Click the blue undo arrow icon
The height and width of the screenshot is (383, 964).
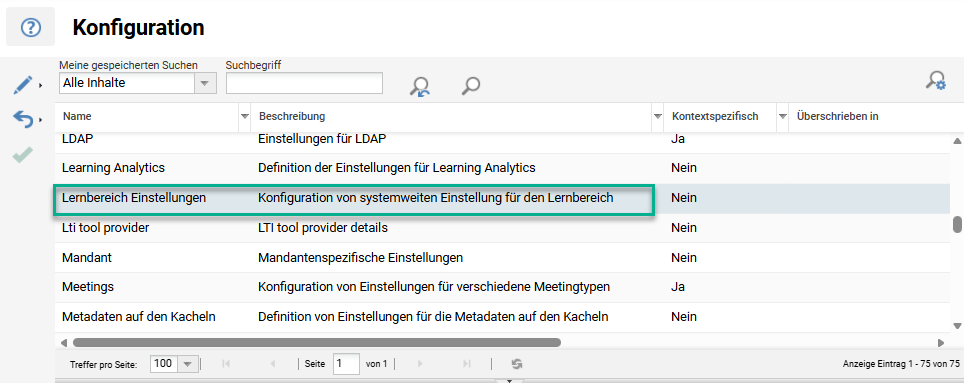(x=23, y=119)
